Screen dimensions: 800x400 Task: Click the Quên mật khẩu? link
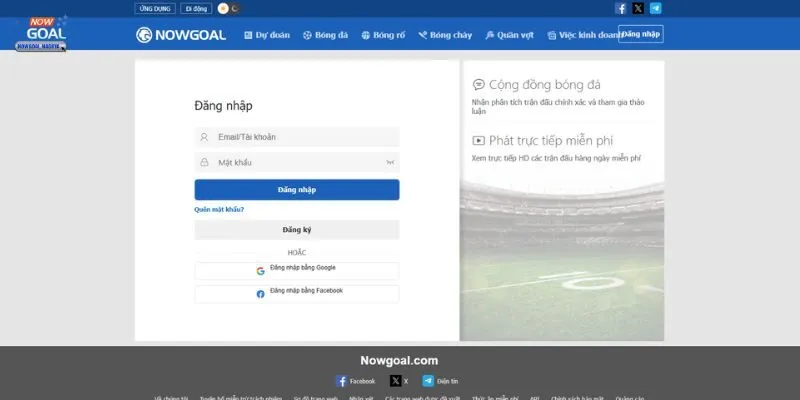pyautogui.click(x=219, y=209)
